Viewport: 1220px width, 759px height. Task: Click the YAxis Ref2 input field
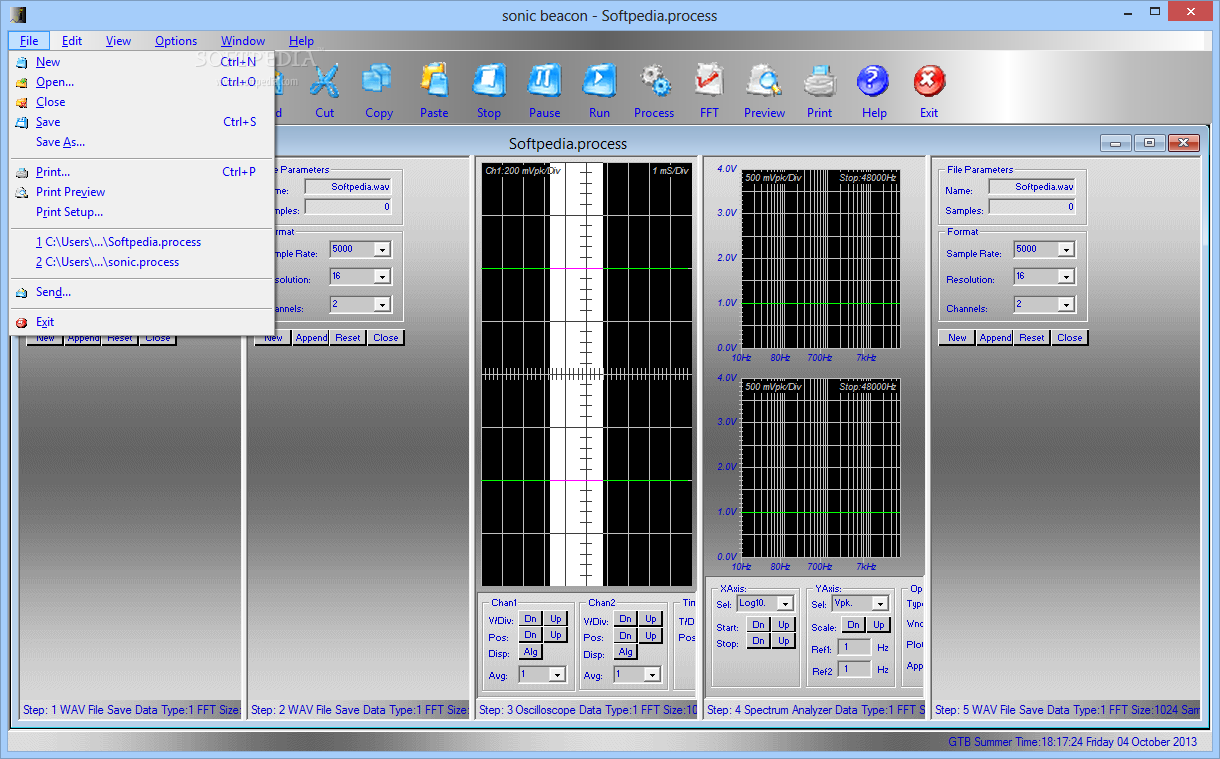(856, 669)
